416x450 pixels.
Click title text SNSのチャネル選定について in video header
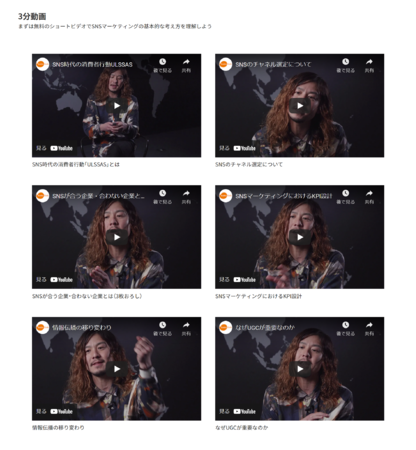273,64
